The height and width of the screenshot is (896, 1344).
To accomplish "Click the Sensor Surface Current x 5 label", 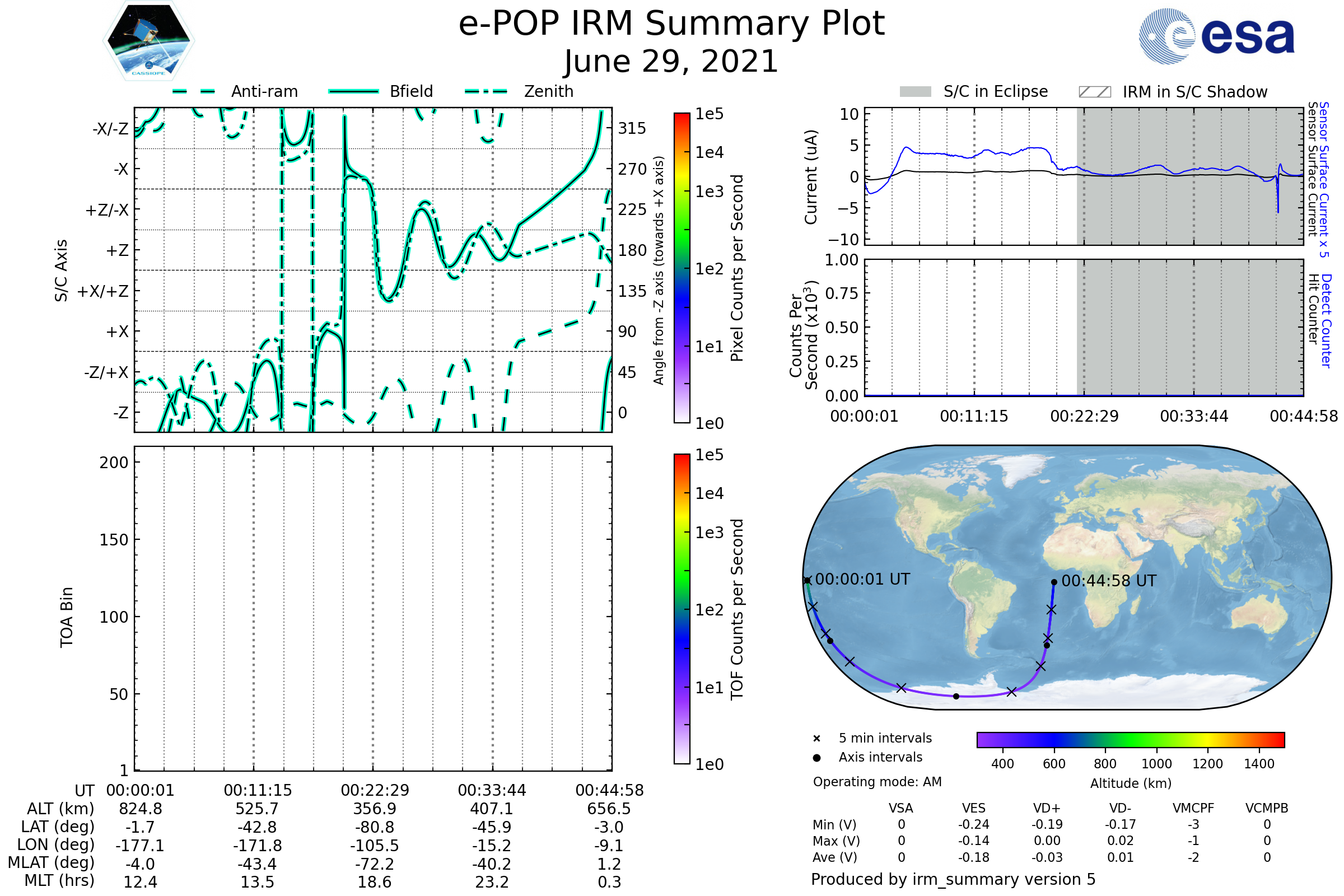I will click(1323, 180).
